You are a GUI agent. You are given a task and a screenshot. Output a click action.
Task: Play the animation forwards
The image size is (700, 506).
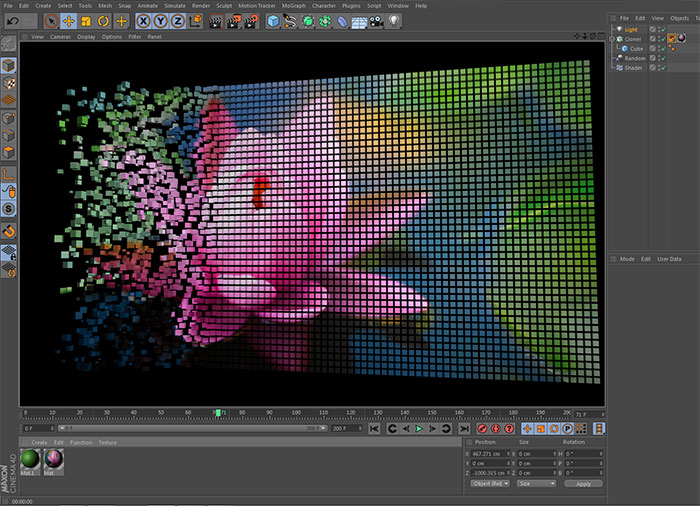[419, 429]
